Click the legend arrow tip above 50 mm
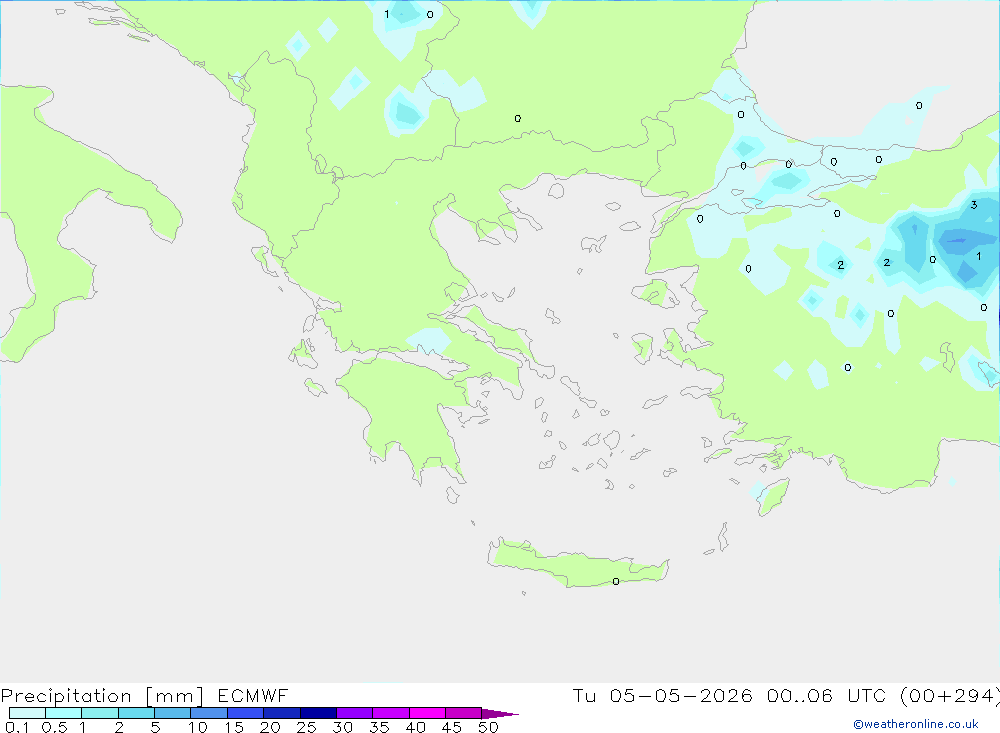 pos(500,713)
